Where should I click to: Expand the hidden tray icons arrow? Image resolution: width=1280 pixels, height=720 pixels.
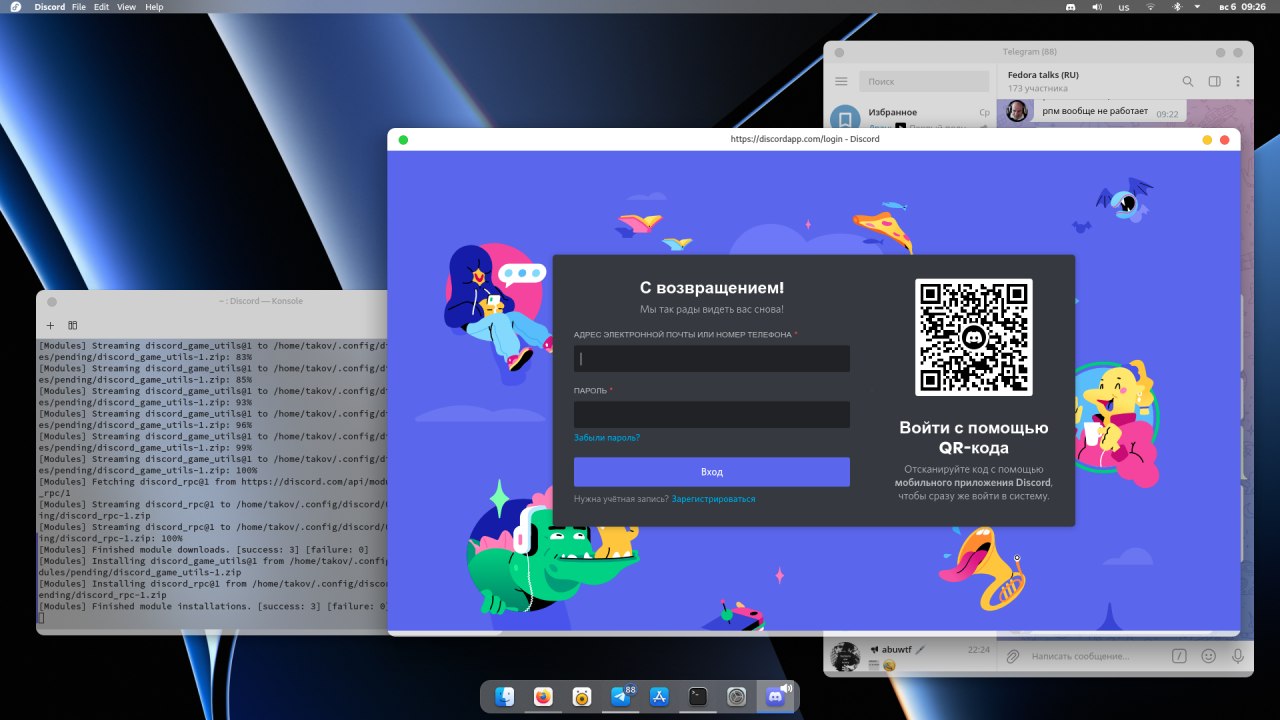click(1199, 7)
